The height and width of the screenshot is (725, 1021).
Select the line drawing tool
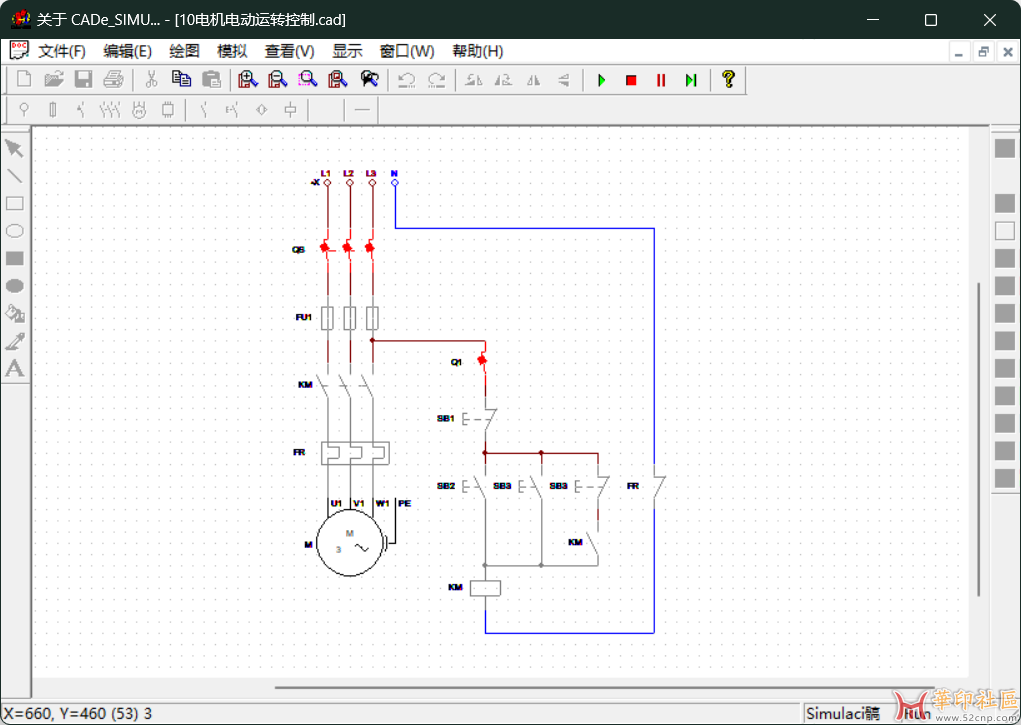[14, 176]
